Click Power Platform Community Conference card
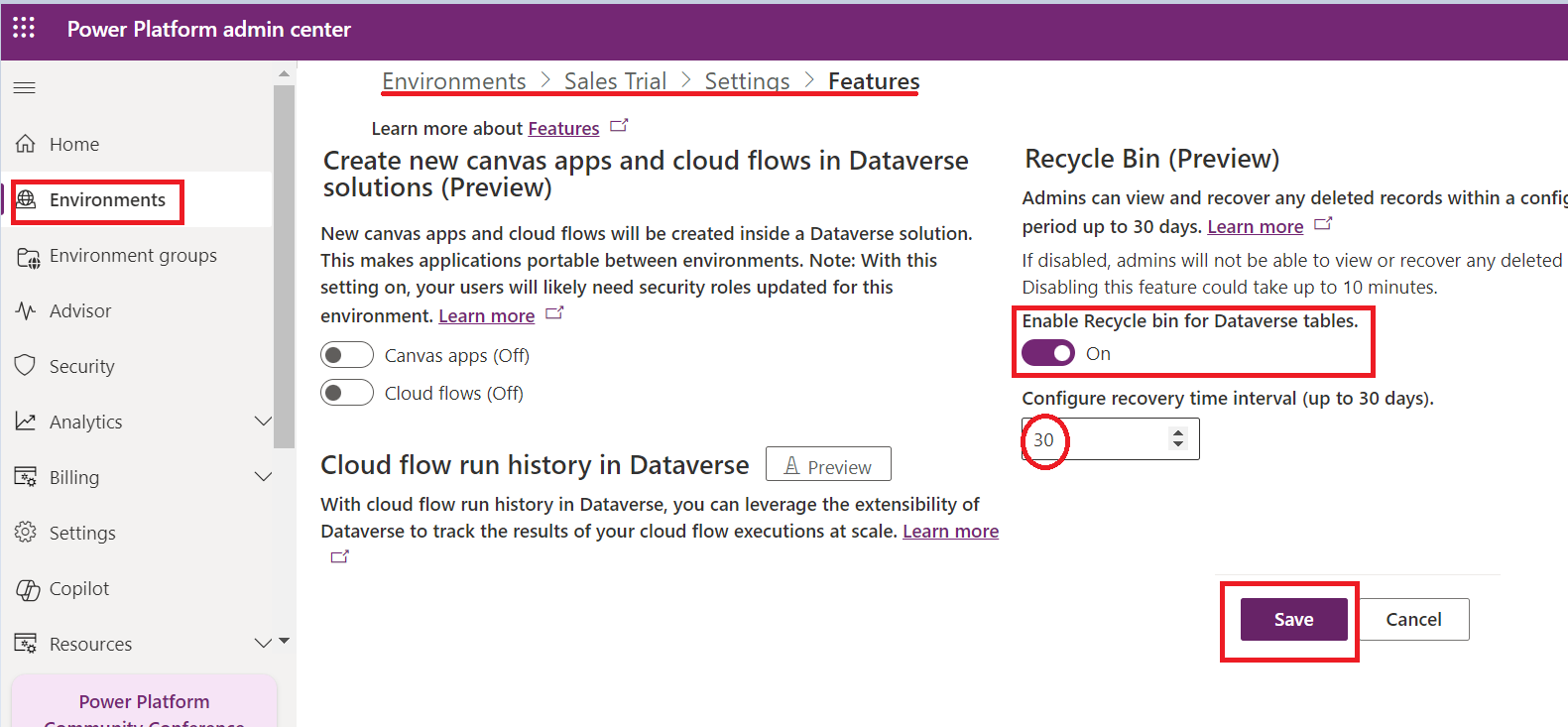This screenshot has width=1568, height=727. click(145, 701)
